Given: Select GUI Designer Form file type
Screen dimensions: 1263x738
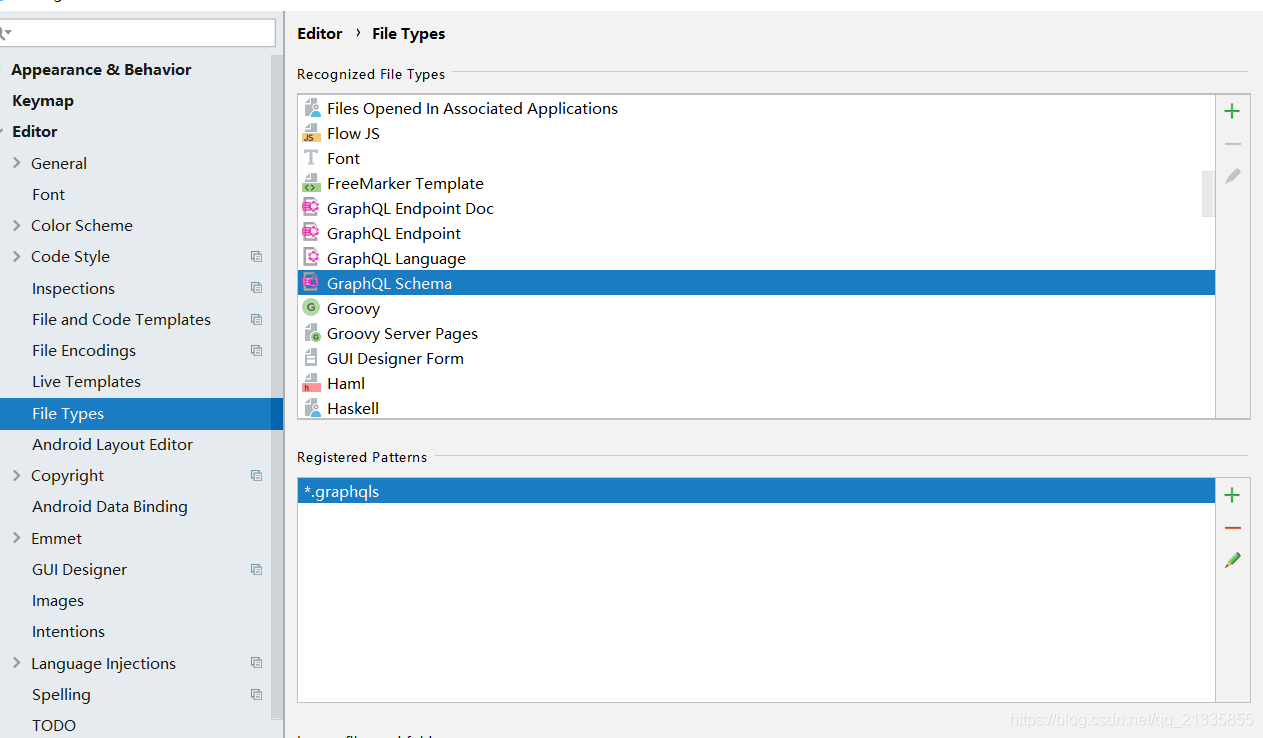Looking at the screenshot, I should (x=756, y=358).
